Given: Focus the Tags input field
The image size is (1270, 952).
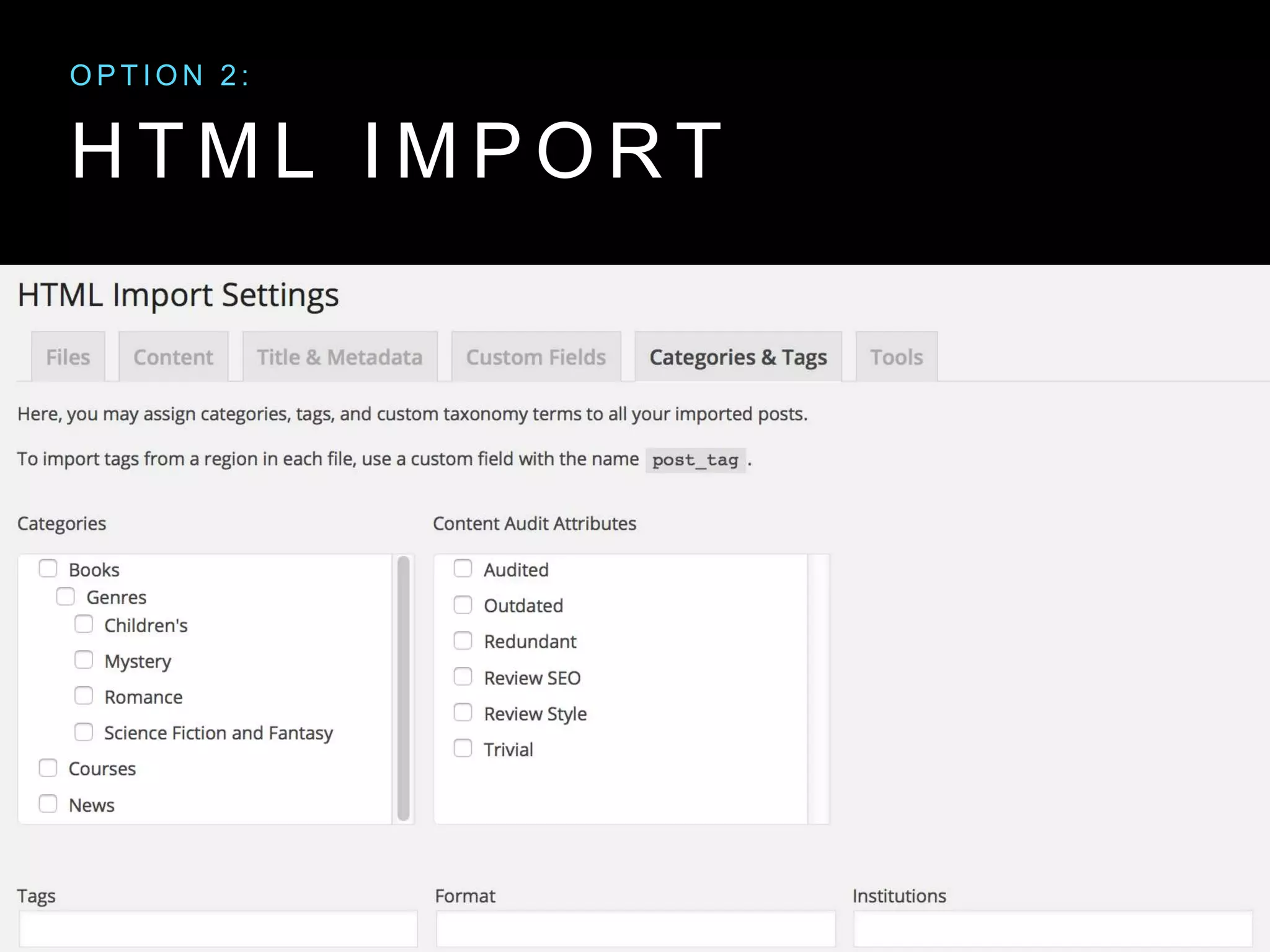Looking at the screenshot, I should coord(218,928).
